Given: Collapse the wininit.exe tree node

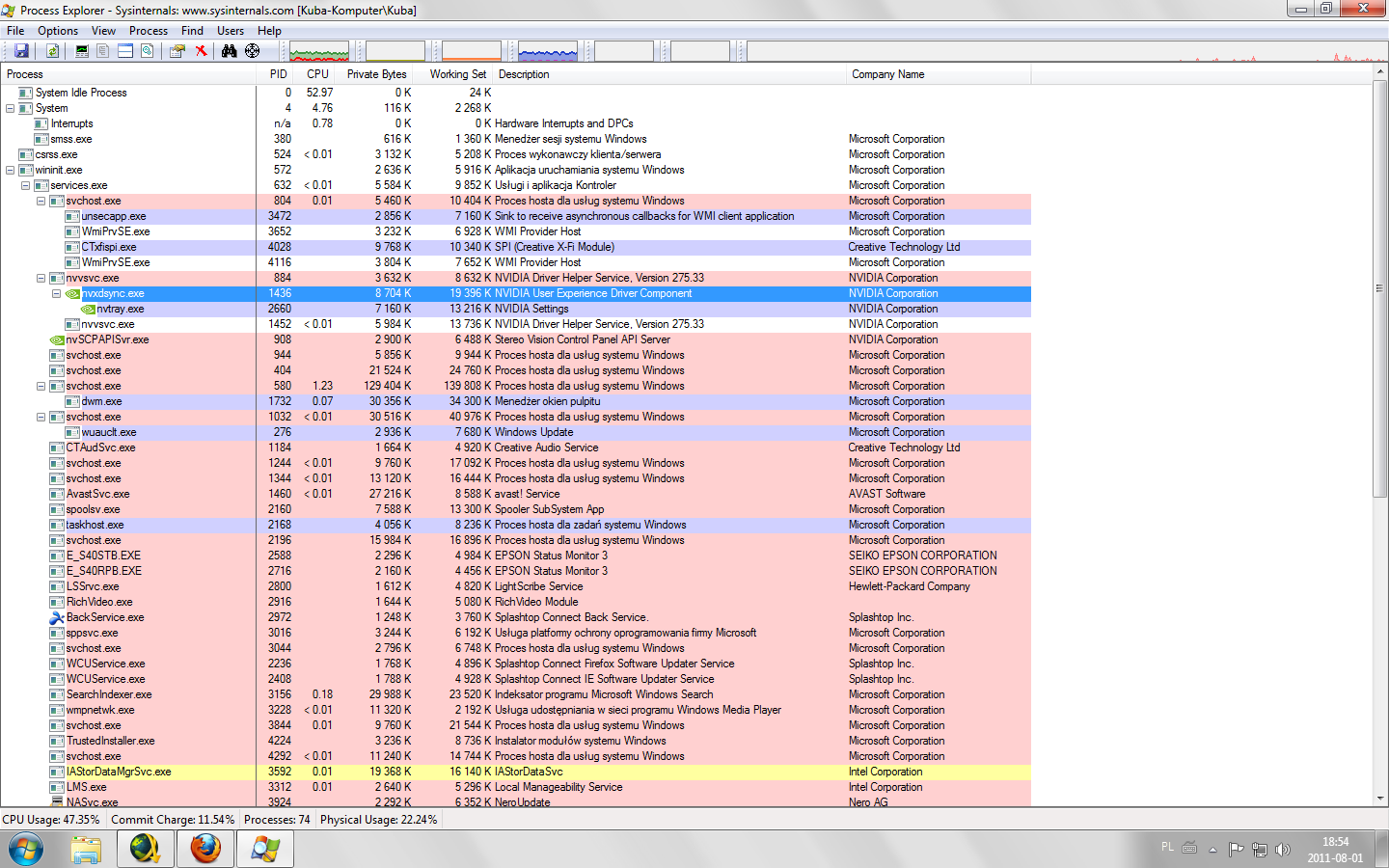Looking at the screenshot, I should (11, 170).
